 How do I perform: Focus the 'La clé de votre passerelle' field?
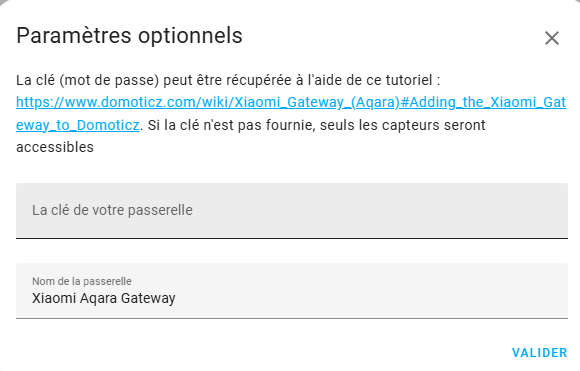tap(291, 210)
